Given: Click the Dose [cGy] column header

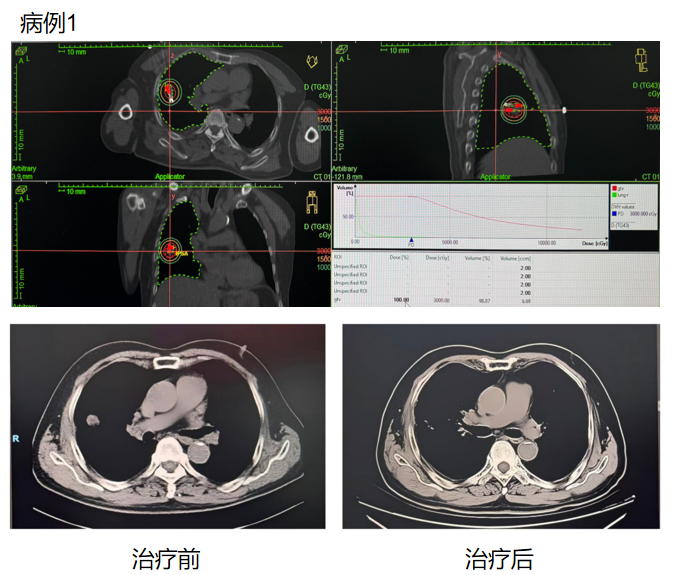Looking at the screenshot, I should point(436,258).
